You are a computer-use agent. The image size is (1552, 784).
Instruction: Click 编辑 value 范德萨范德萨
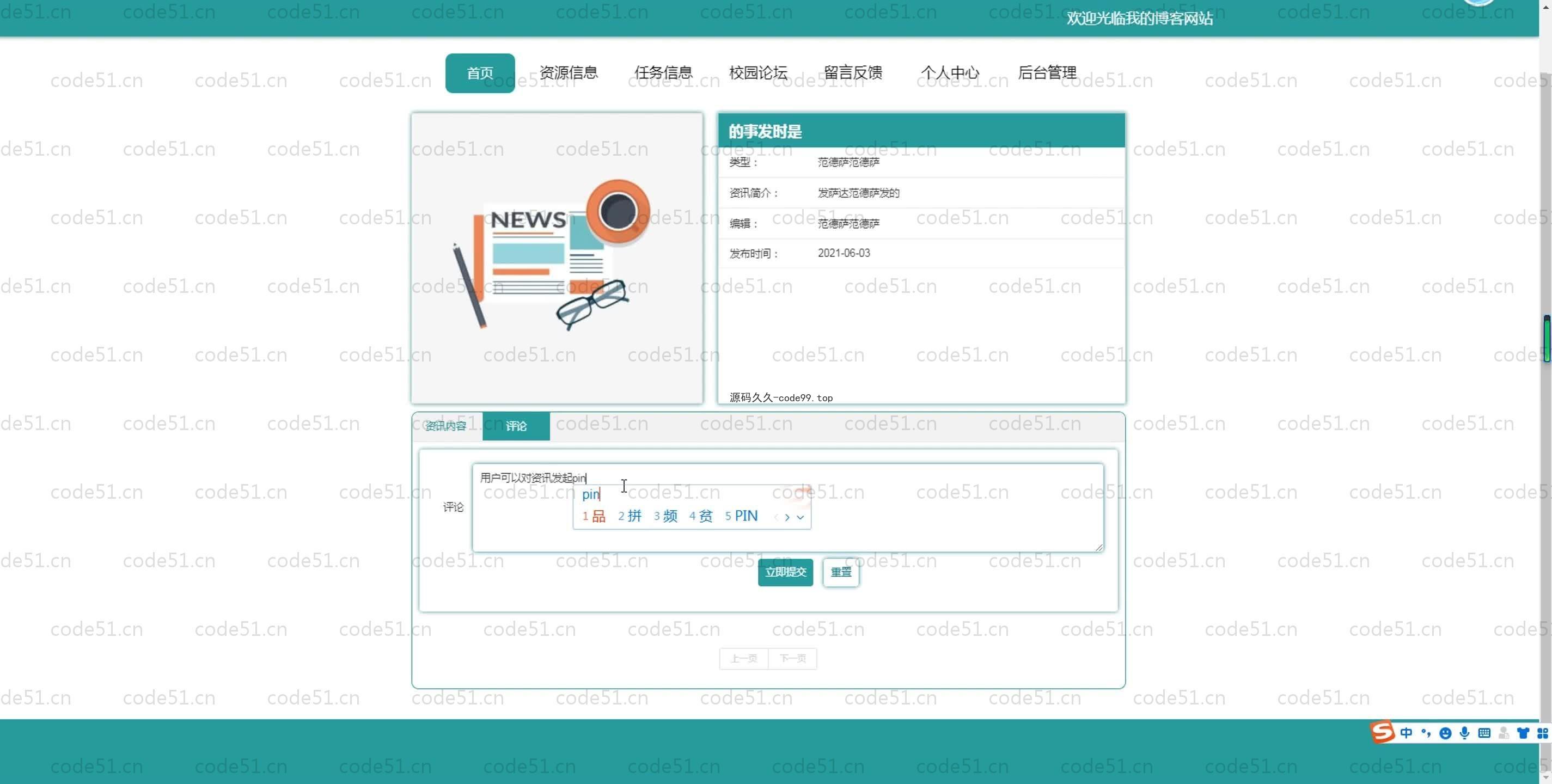coord(848,223)
